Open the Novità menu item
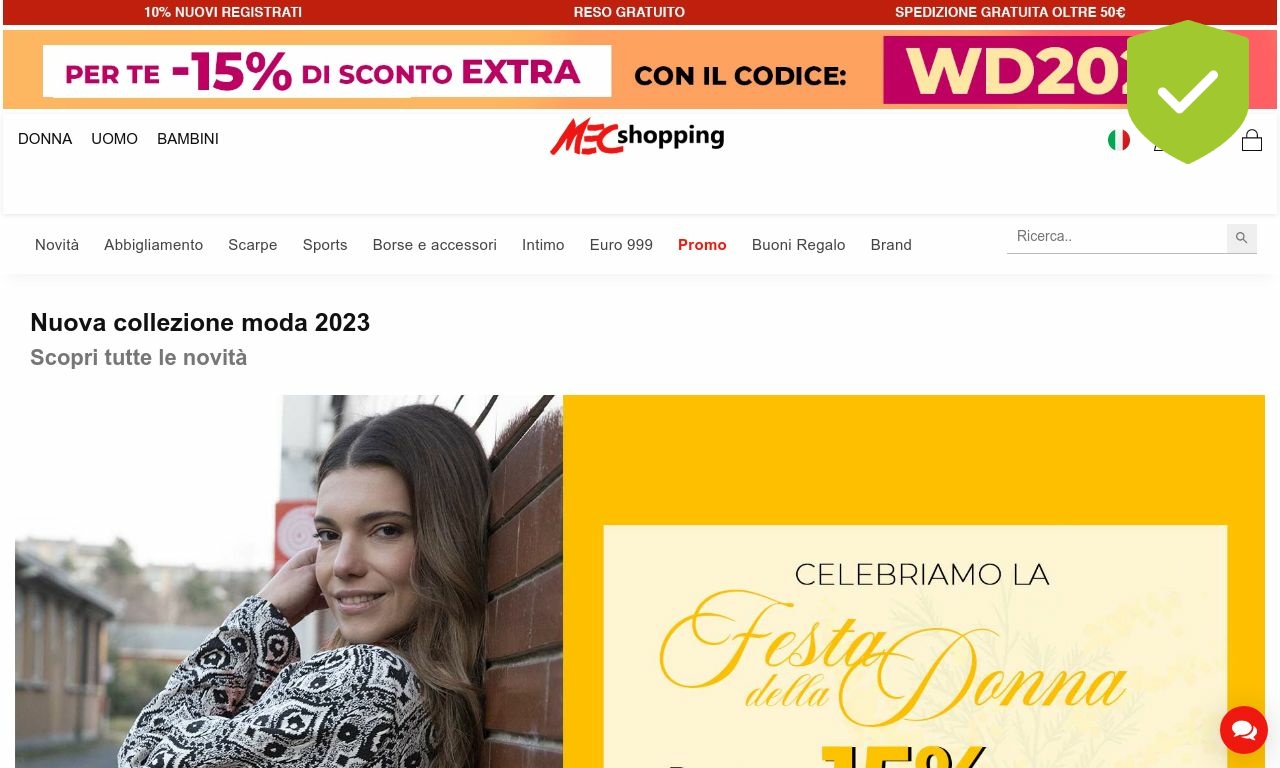This screenshot has height=768, width=1280. click(57, 245)
